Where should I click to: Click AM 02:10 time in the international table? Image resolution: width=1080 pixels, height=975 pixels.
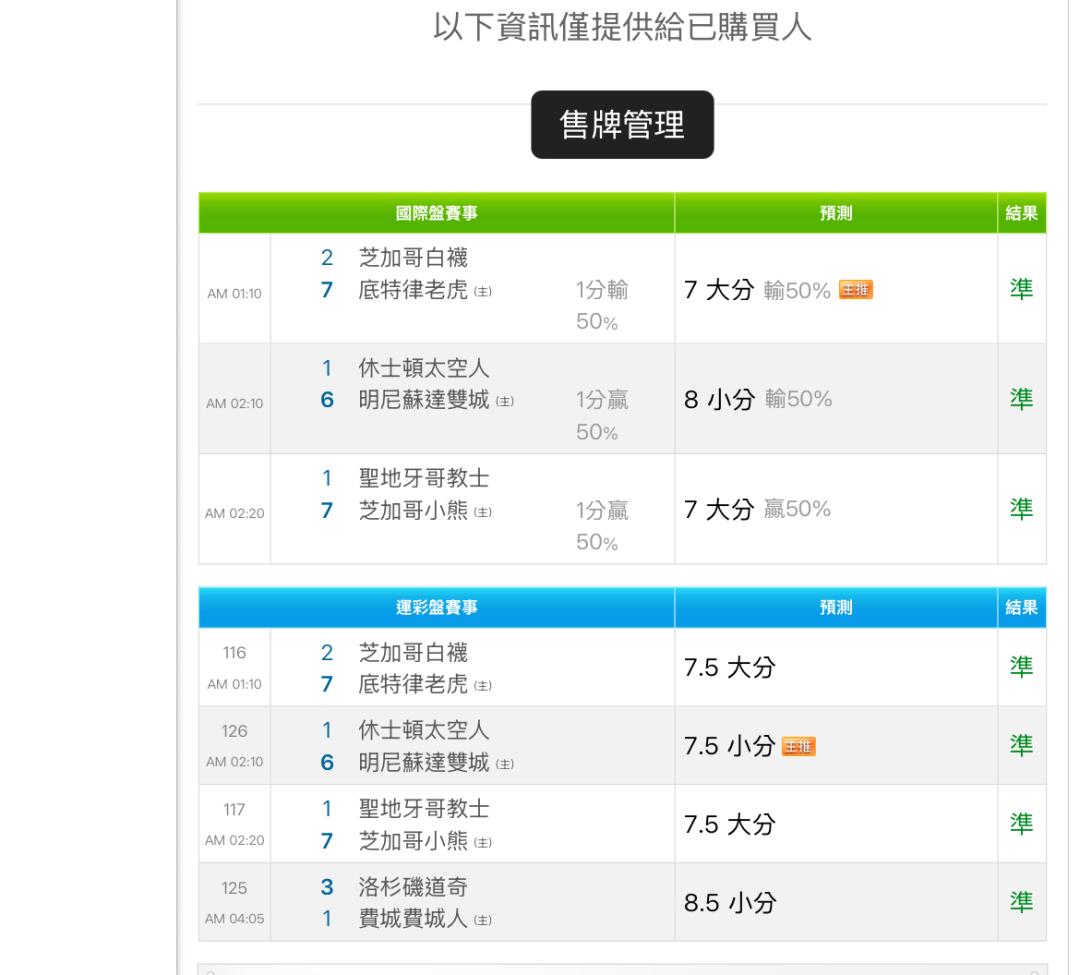(234, 403)
